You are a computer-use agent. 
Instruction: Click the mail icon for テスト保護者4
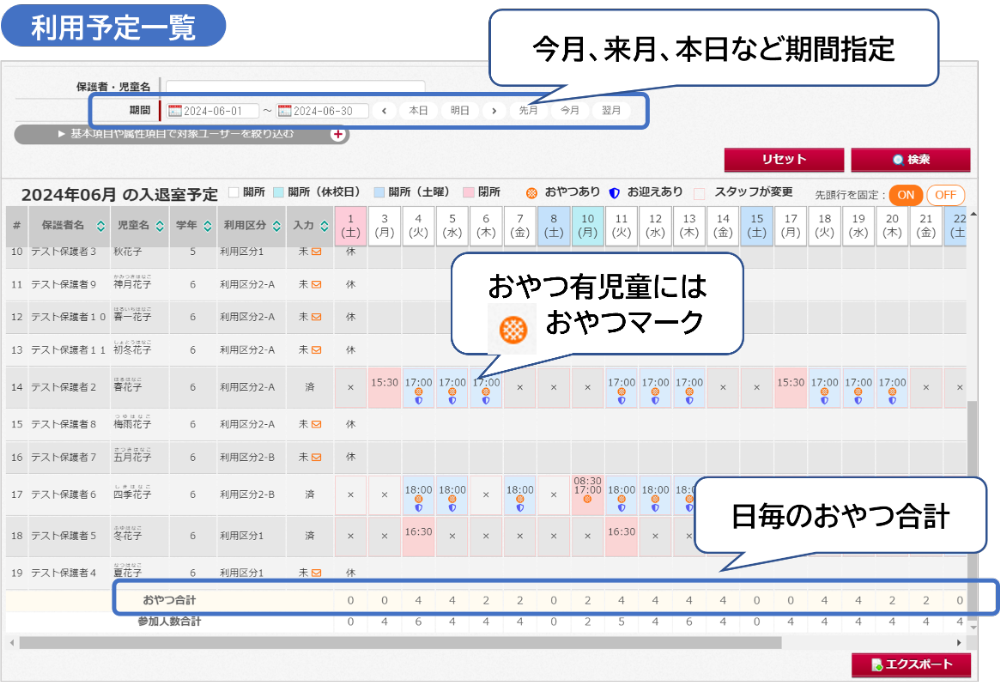point(316,573)
